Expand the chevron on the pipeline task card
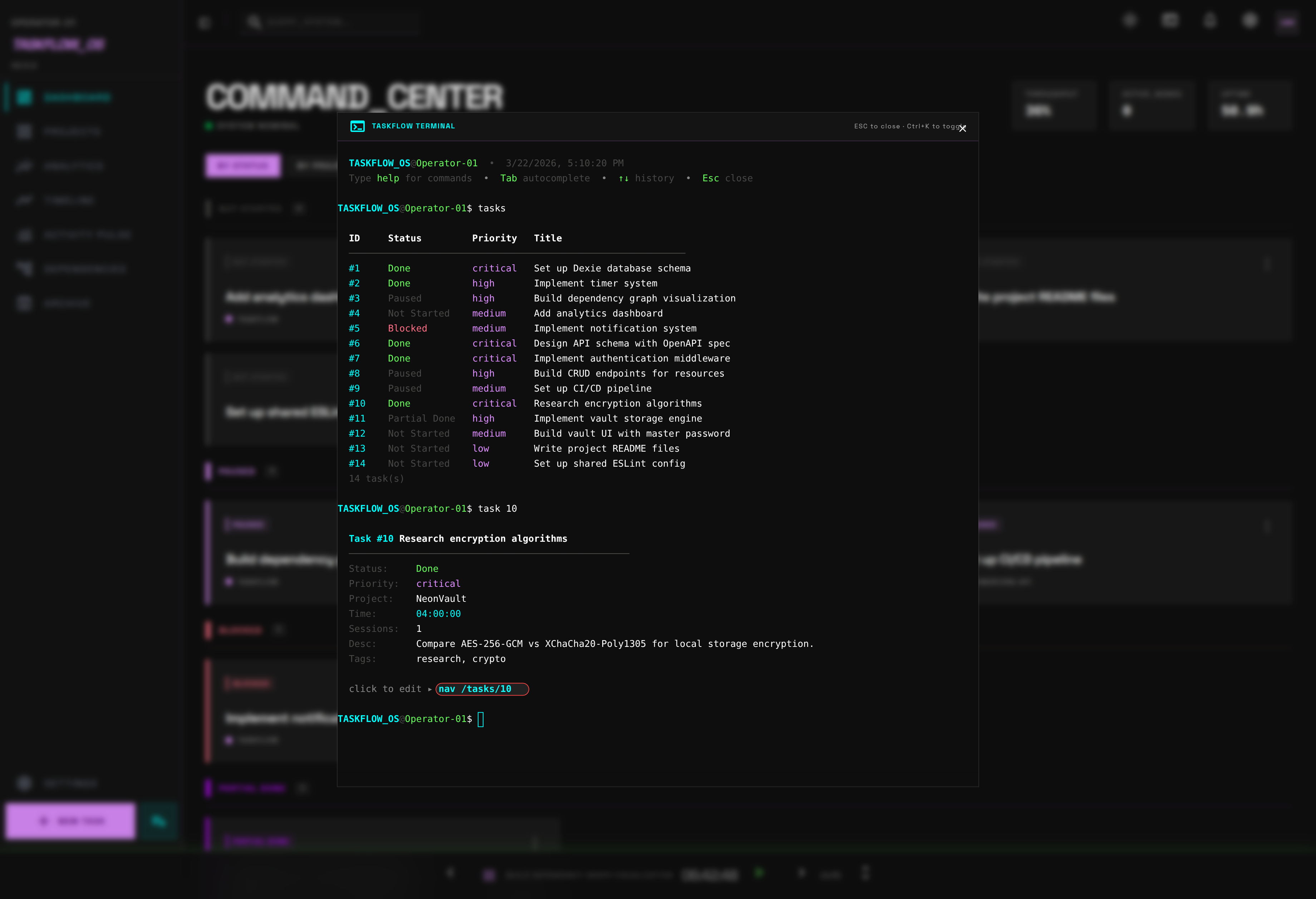 (1268, 527)
